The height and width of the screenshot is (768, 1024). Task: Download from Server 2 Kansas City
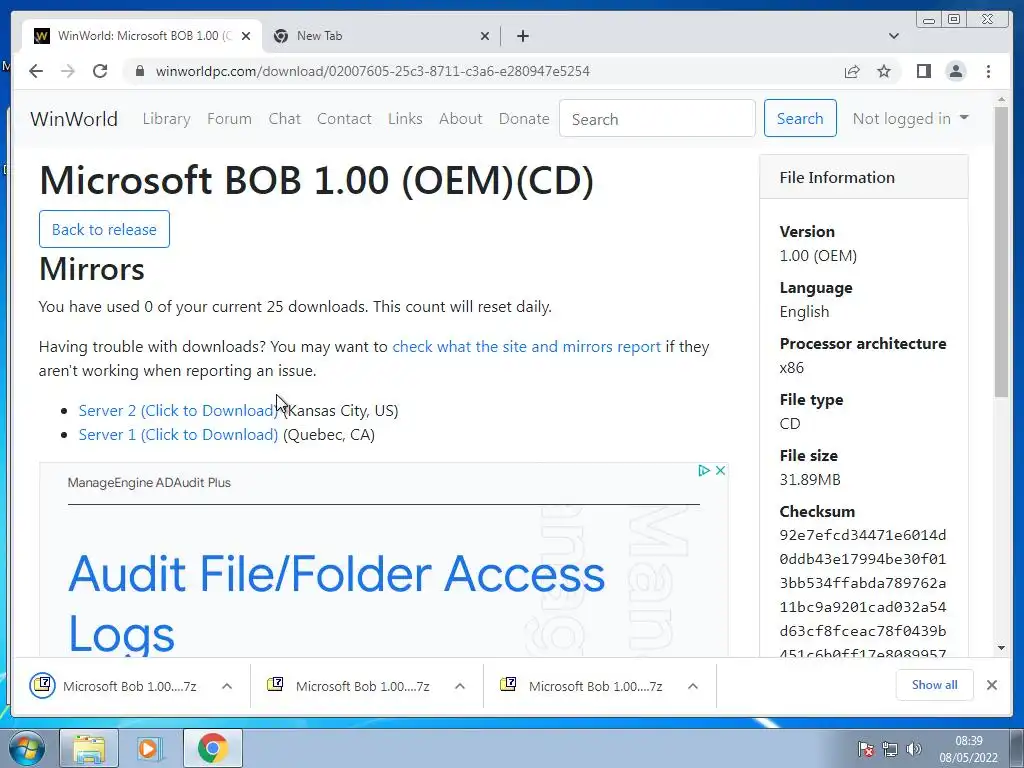coord(178,410)
